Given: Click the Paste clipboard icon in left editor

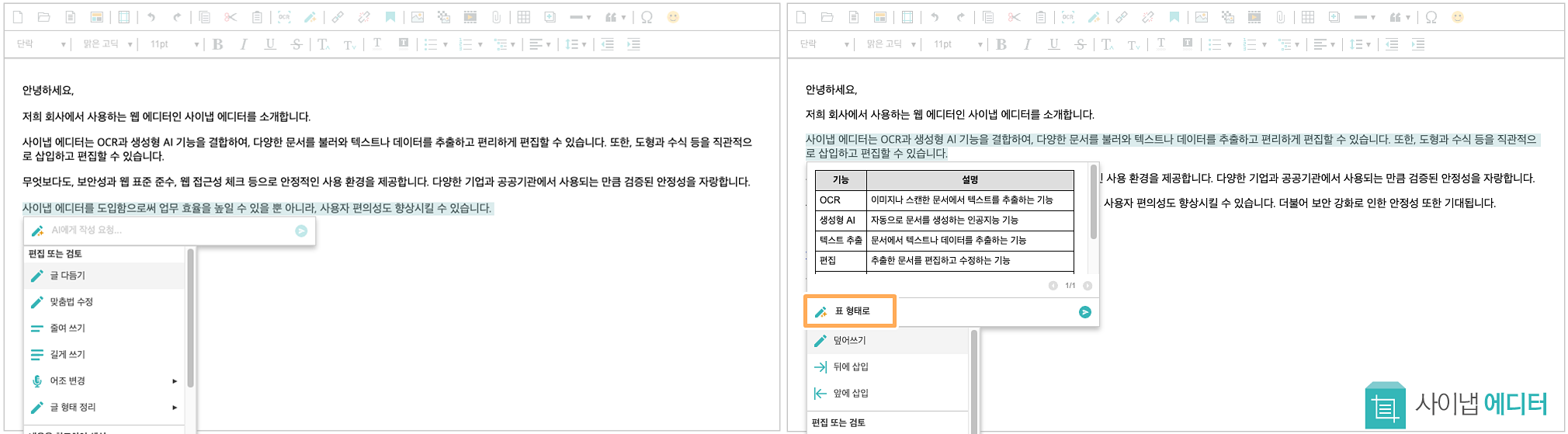Looking at the screenshot, I should coord(257,17).
